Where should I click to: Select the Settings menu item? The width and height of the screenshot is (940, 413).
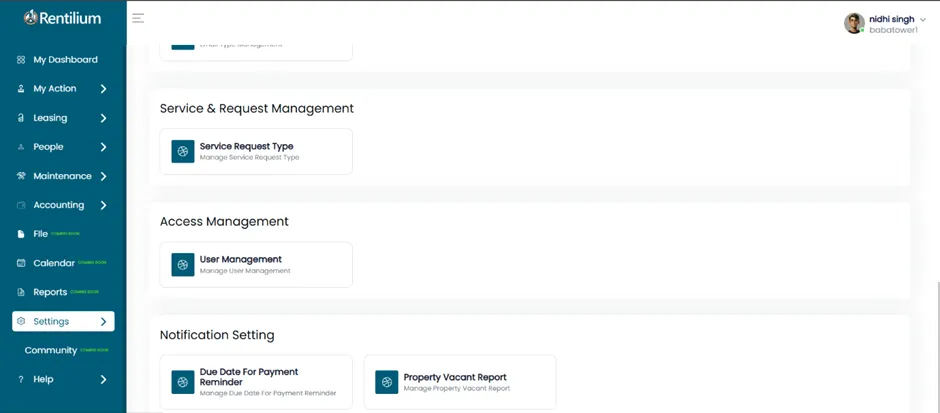(63, 321)
